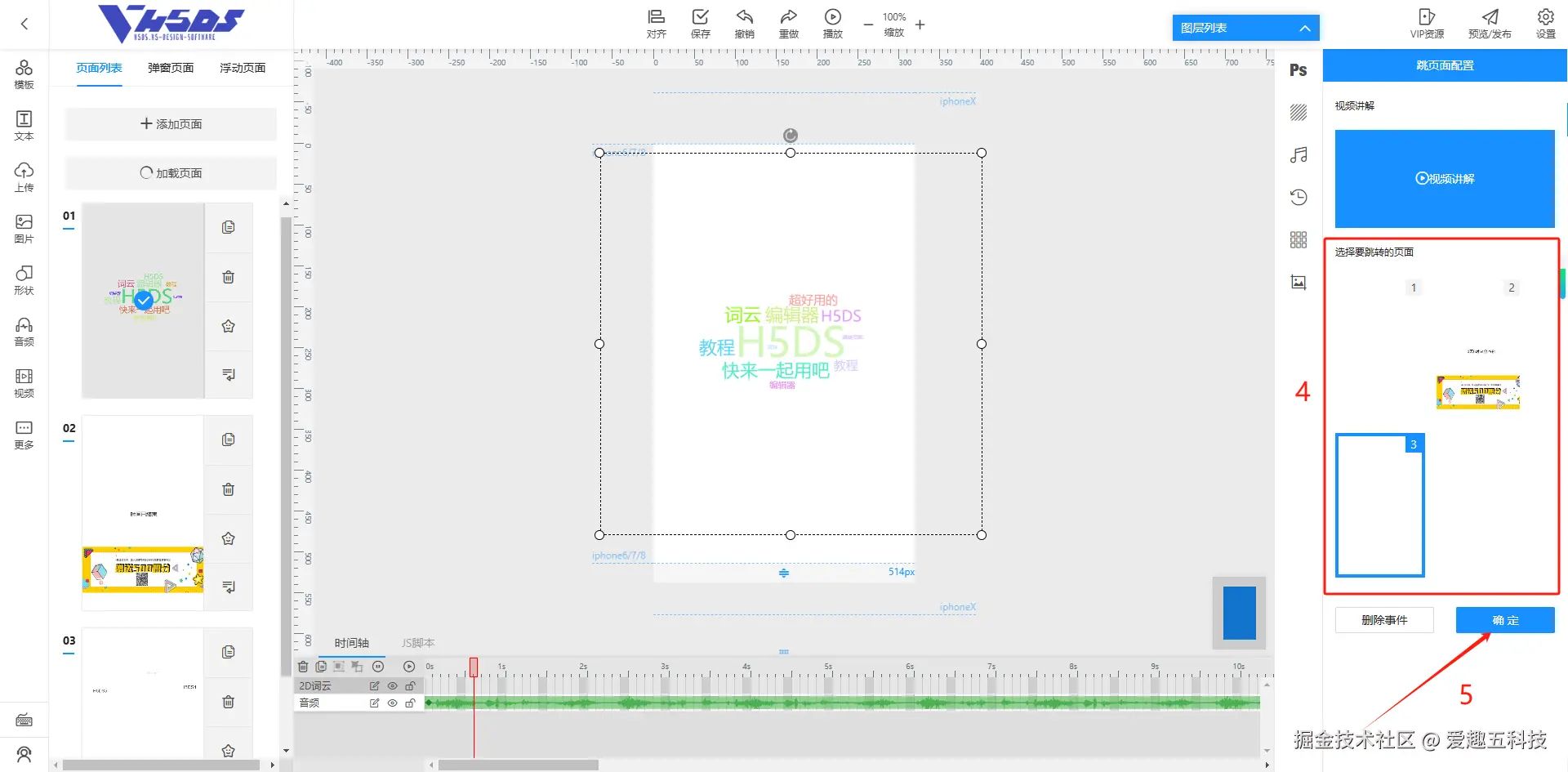1568x772 pixels.
Task: Select page 02 thumbnail in page list
Action: coord(143,513)
